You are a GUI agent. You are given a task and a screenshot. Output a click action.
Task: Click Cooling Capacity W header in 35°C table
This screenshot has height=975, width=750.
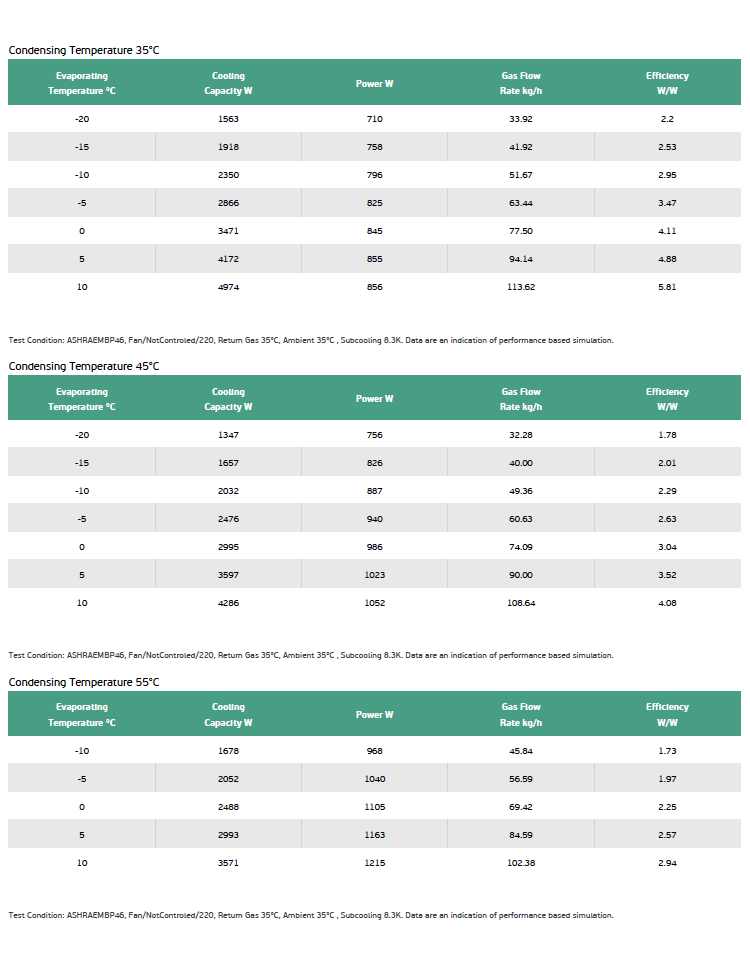[228, 83]
